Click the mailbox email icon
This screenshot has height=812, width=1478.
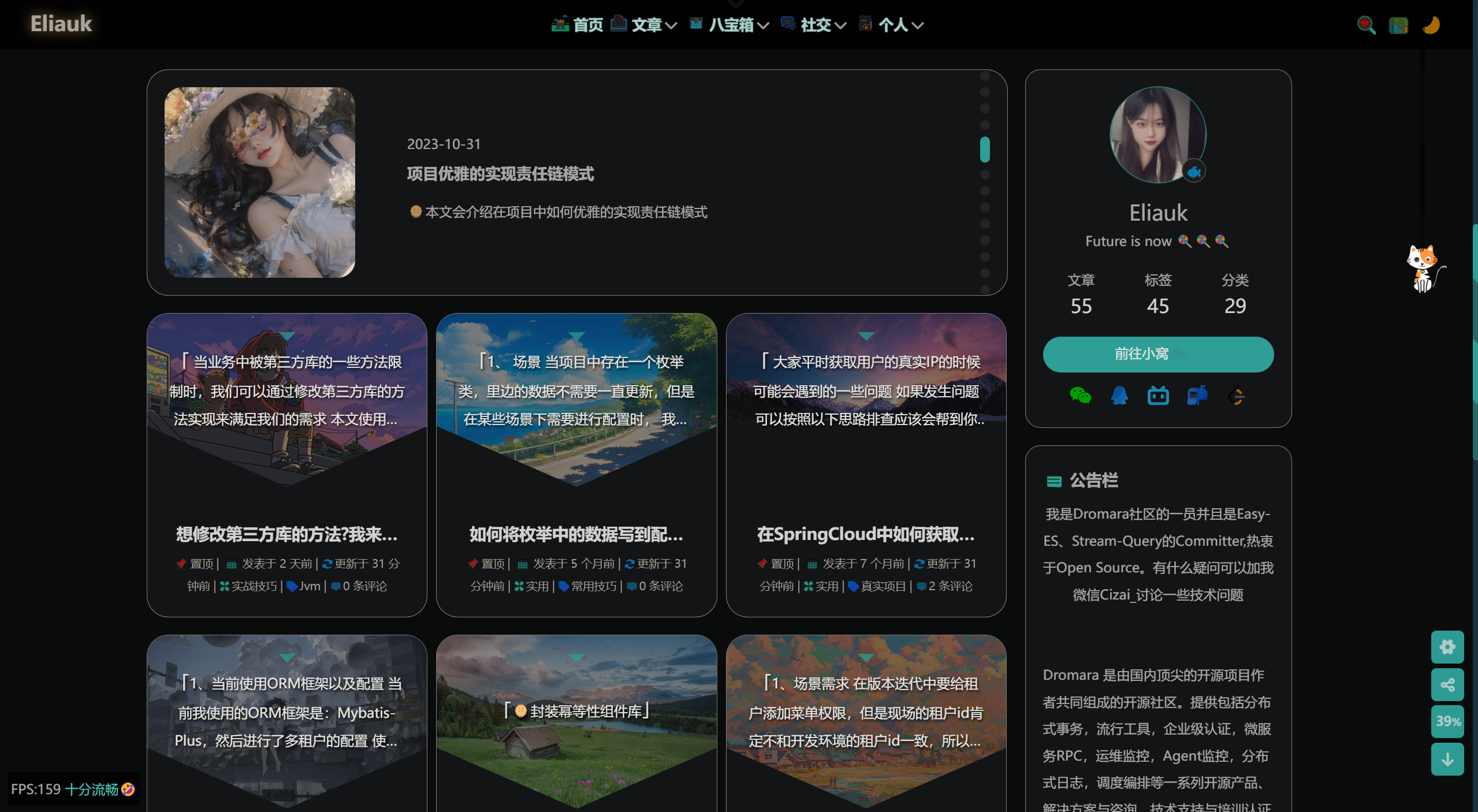[1197, 396]
